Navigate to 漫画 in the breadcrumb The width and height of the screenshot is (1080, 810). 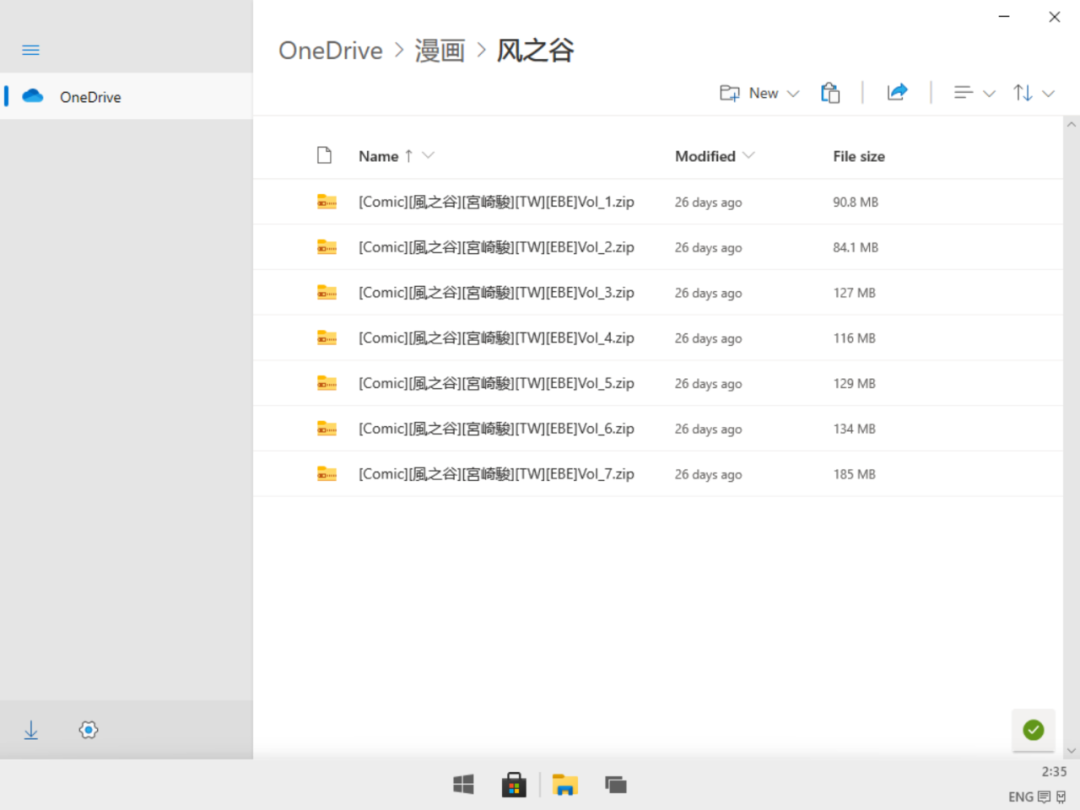[440, 50]
